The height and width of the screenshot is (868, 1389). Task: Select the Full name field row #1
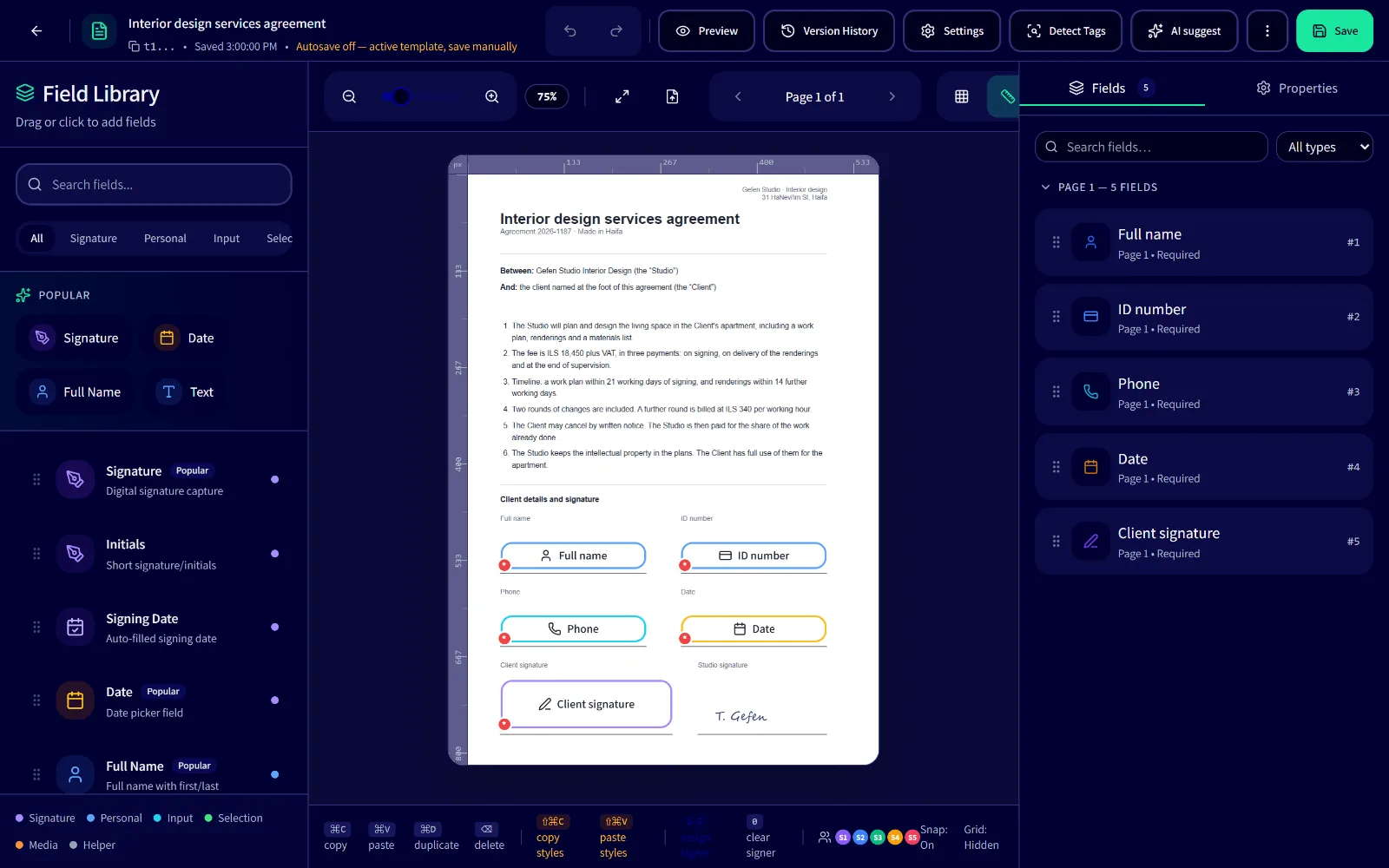(x=1204, y=242)
